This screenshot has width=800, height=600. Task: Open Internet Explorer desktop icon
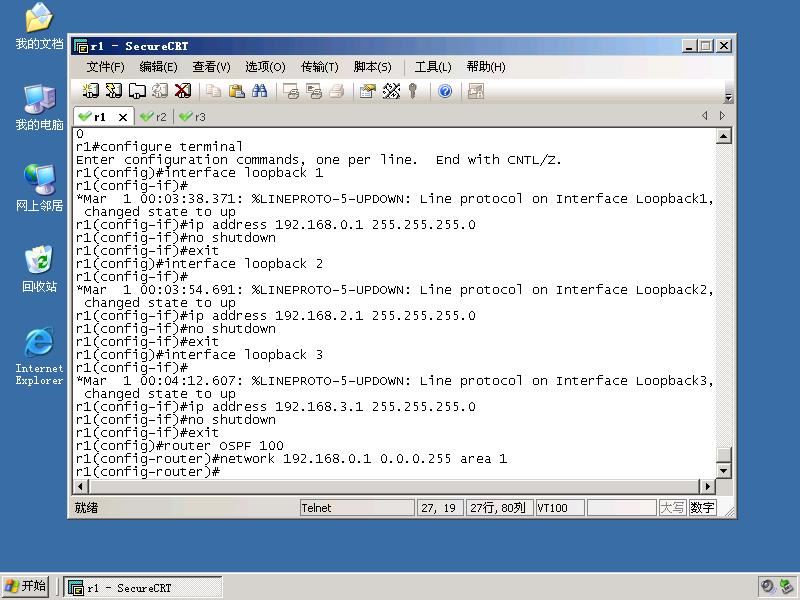pyautogui.click(x=39, y=357)
